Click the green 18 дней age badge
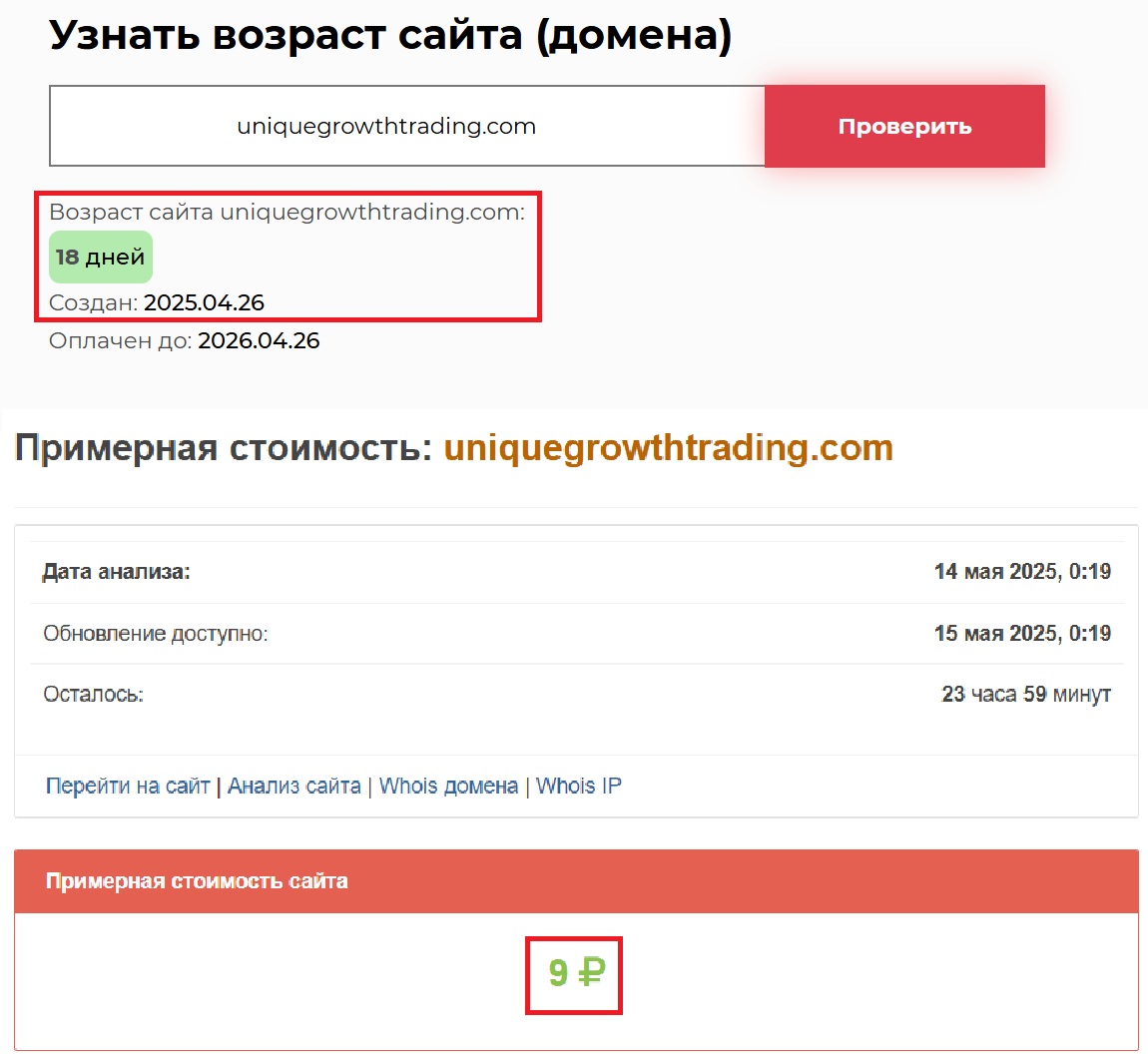Image resolution: width=1148 pixels, height=1062 pixels. 101,258
